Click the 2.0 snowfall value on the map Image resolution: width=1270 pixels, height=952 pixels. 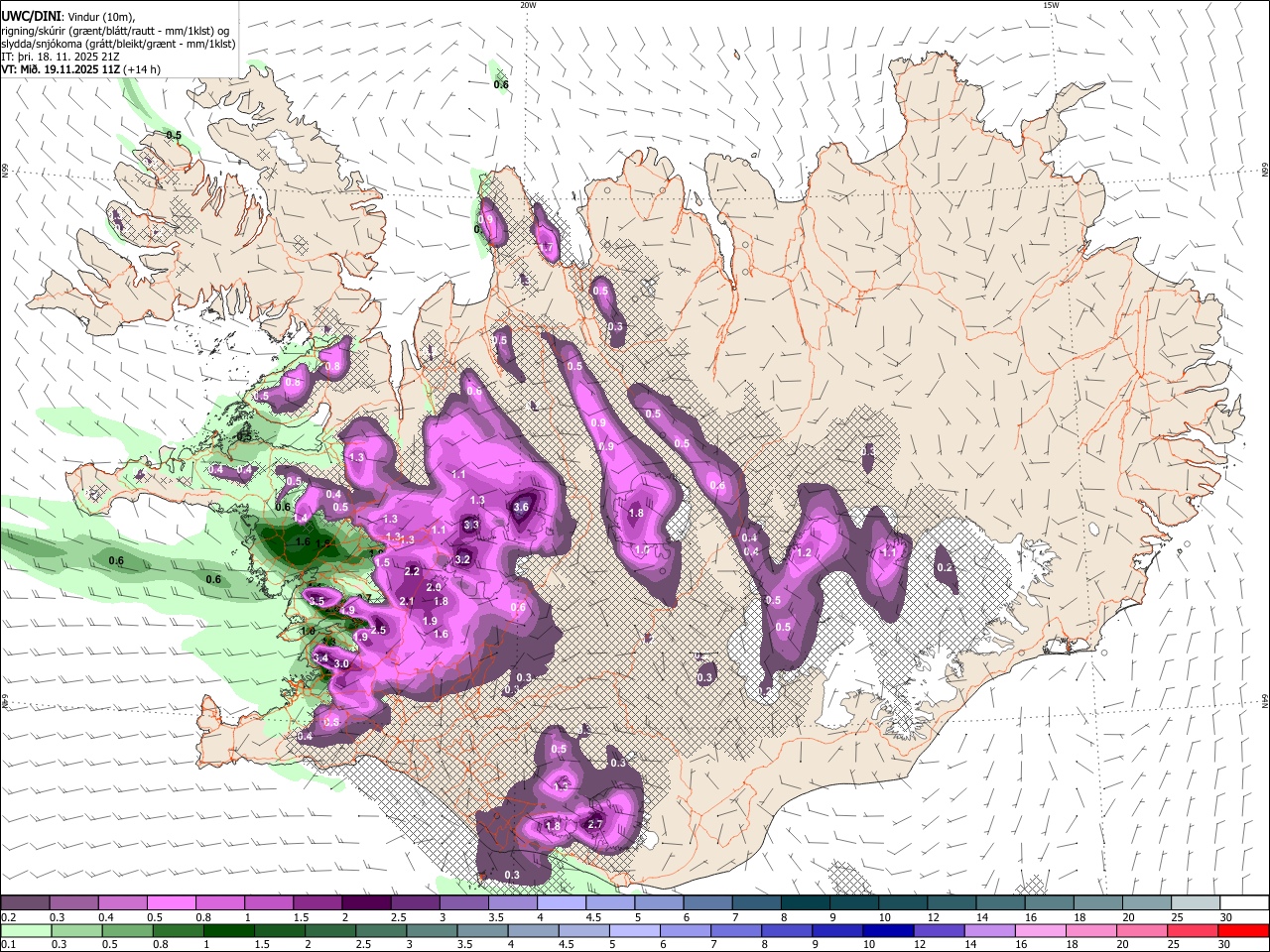[434, 587]
